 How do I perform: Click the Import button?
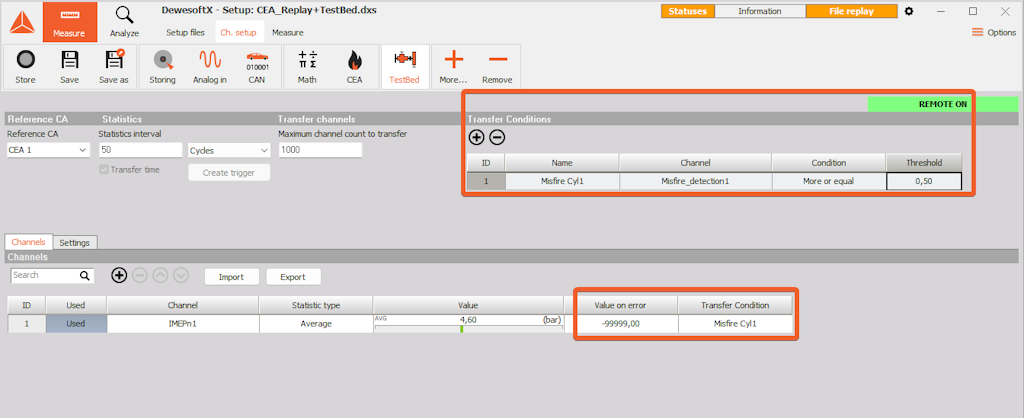[x=231, y=277]
